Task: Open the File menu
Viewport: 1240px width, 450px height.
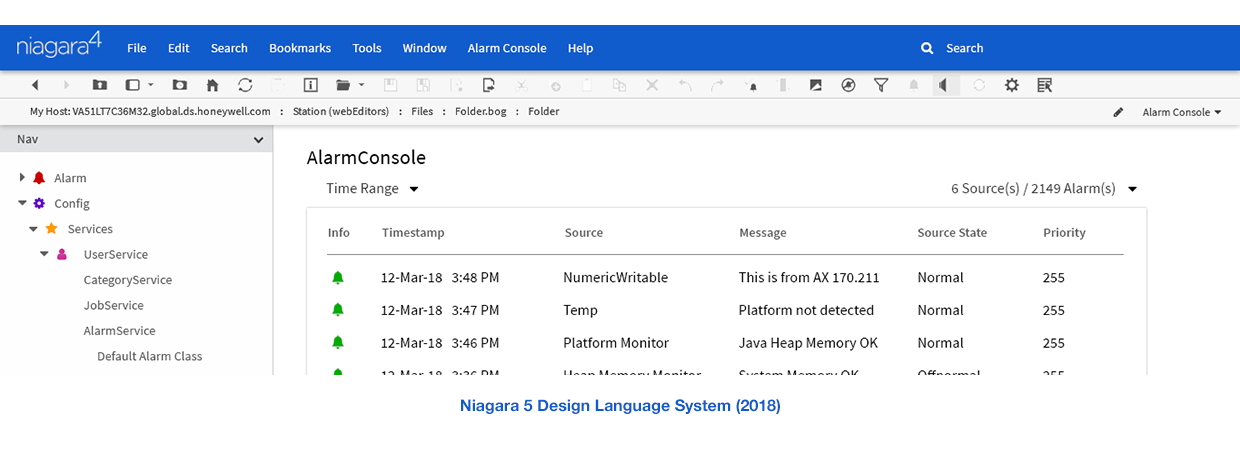Action: coord(137,48)
